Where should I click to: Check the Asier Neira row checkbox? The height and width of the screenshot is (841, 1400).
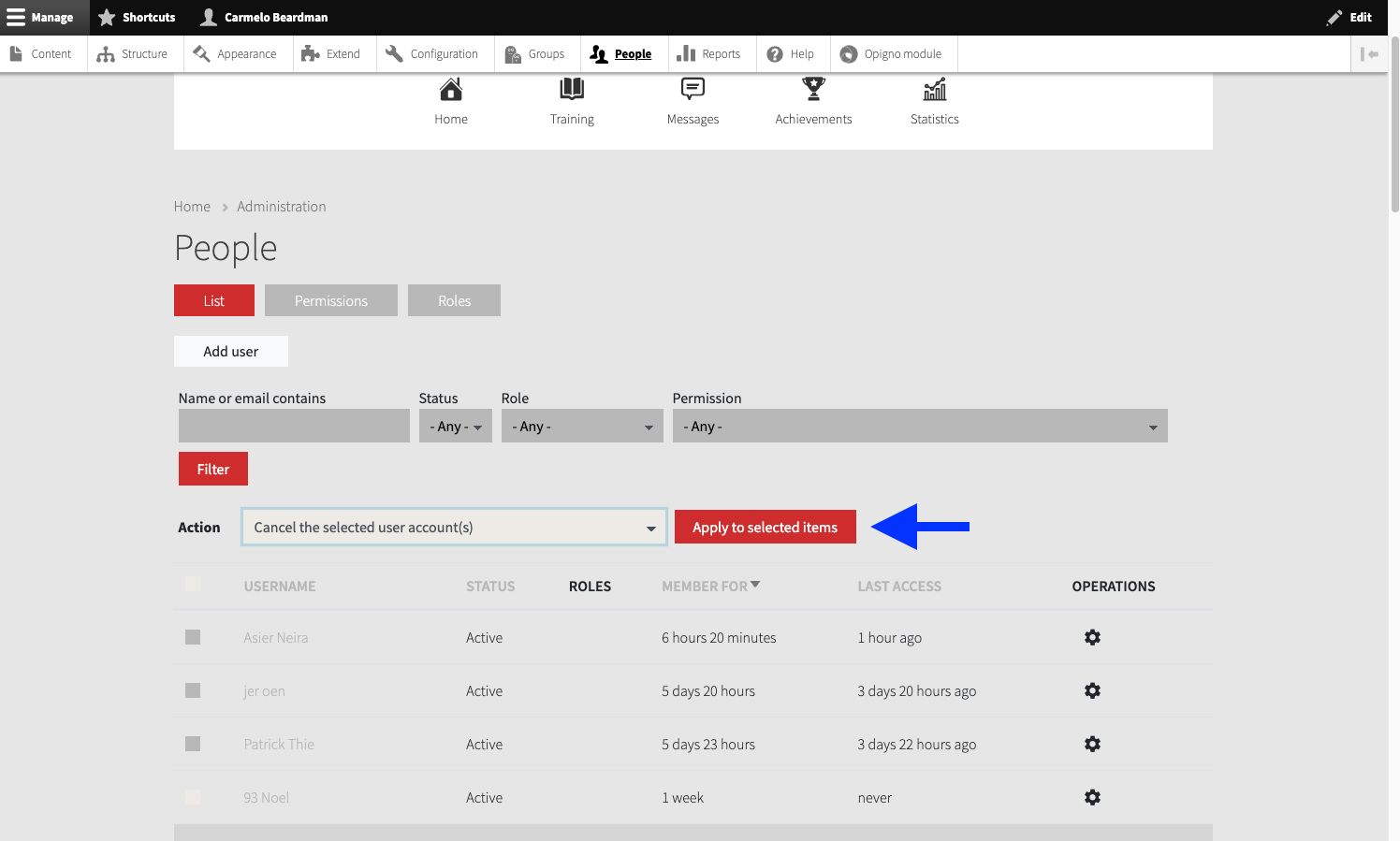193,637
